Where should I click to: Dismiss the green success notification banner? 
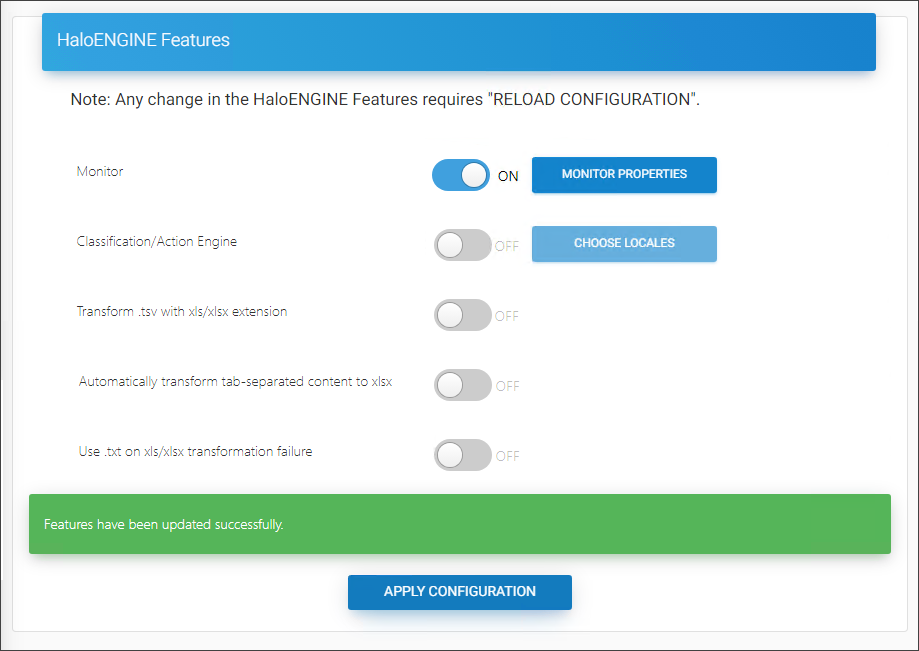[x=459, y=523]
